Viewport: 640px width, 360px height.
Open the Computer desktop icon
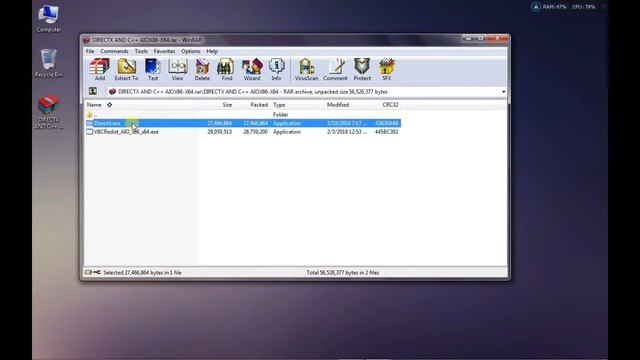[49, 19]
